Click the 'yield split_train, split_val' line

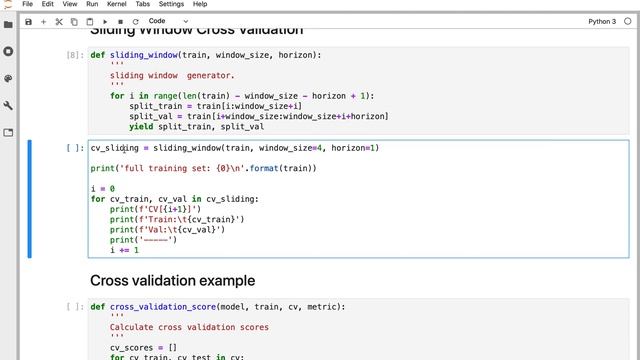click(x=197, y=127)
